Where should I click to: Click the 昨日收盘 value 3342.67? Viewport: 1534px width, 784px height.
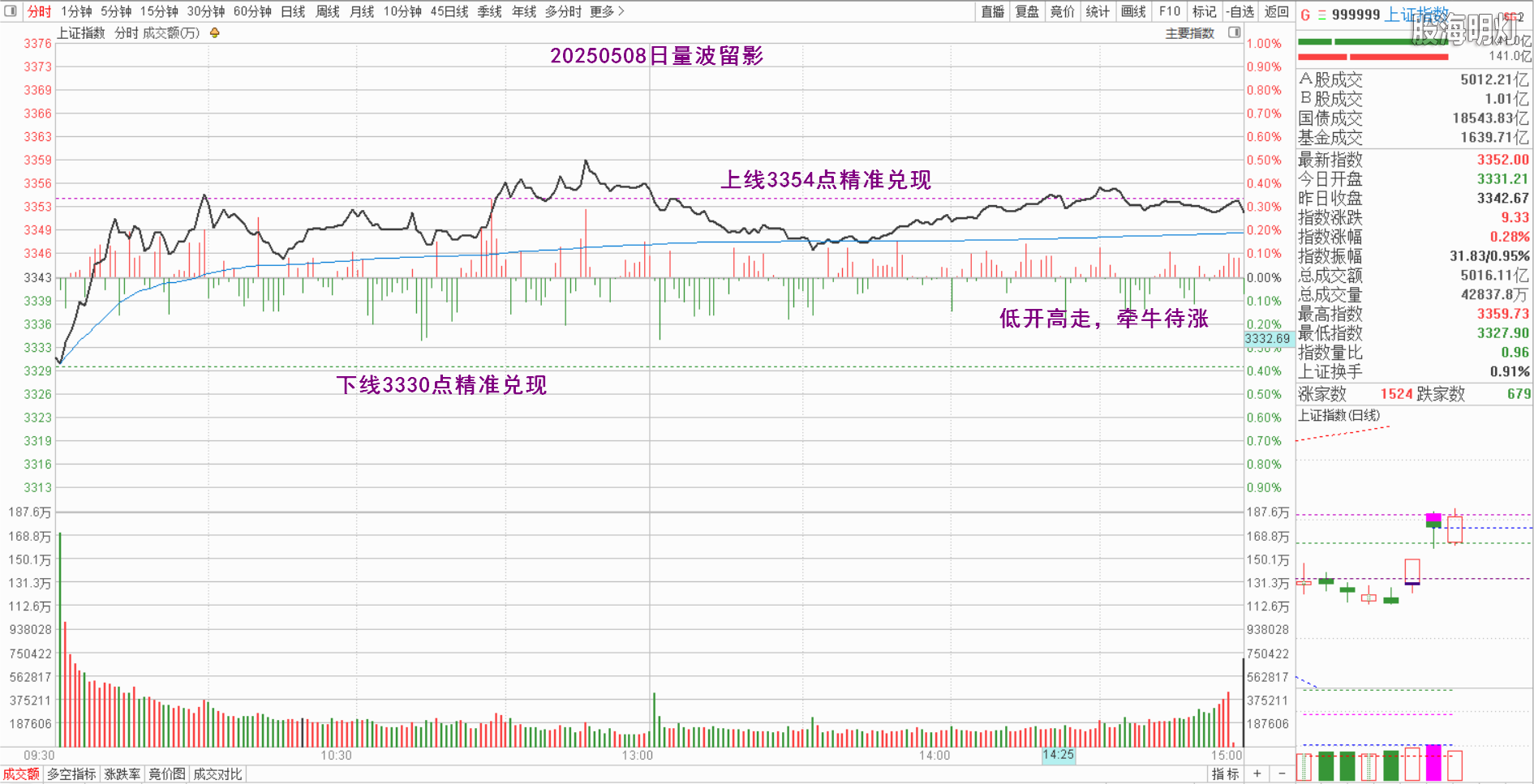[1503, 199]
